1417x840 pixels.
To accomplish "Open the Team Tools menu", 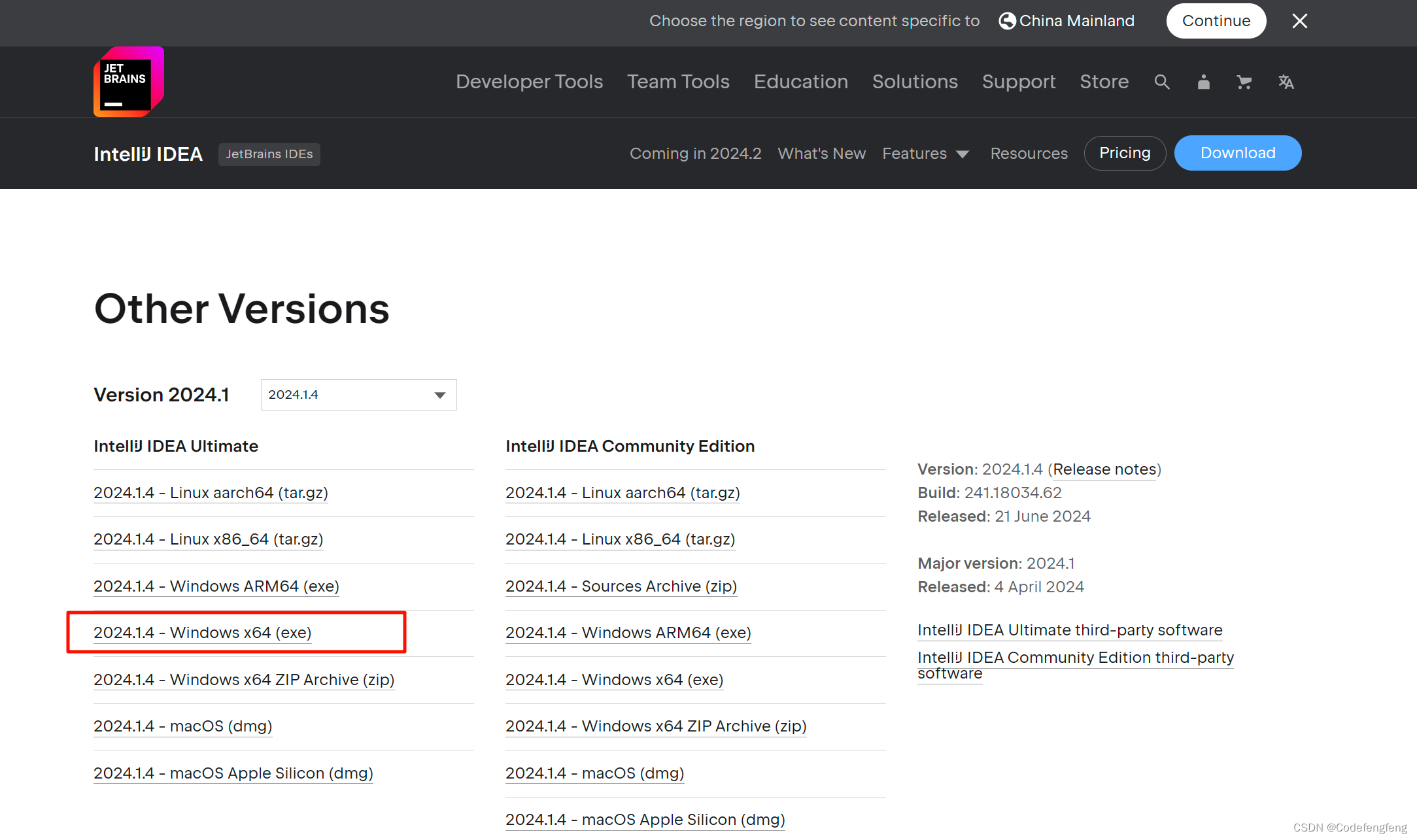I will [678, 82].
